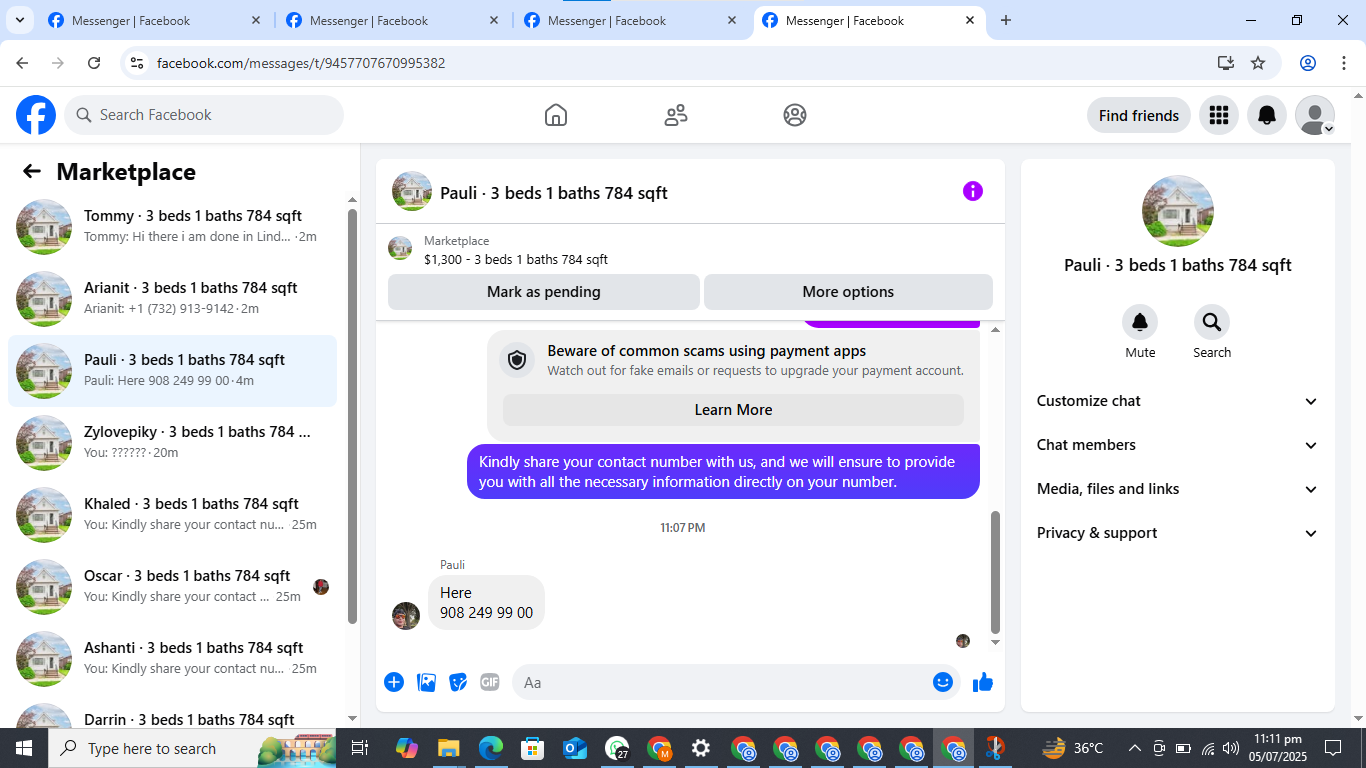Expand Privacy & support section

[x=1178, y=533]
